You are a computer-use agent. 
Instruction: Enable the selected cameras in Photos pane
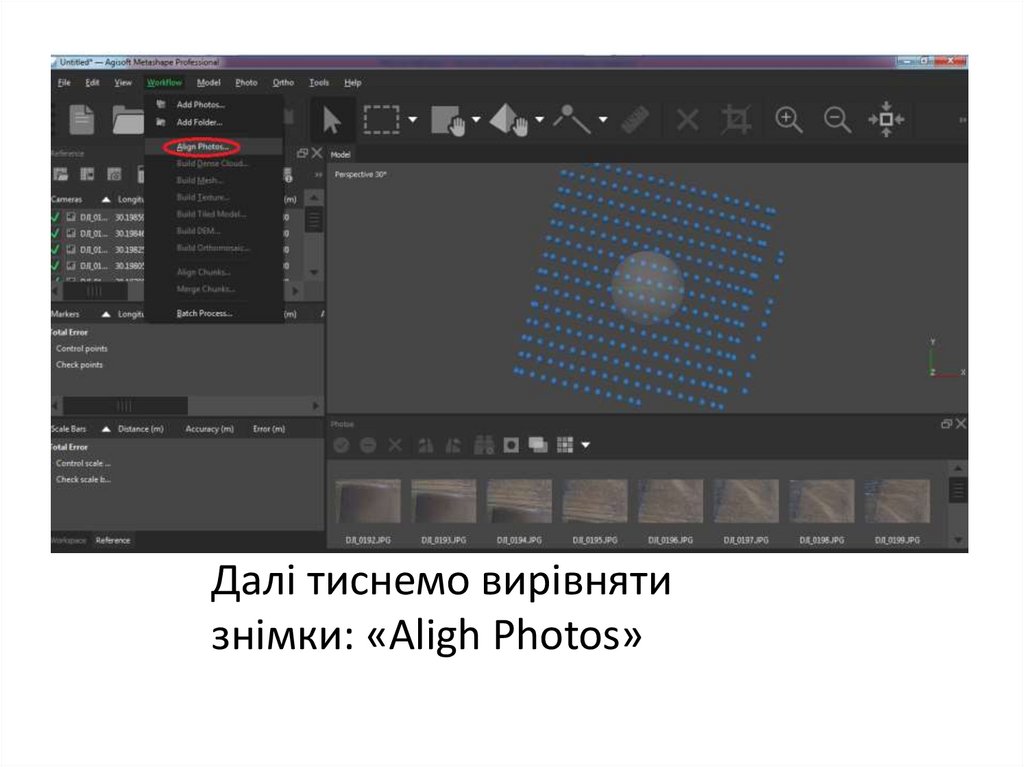[344, 443]
